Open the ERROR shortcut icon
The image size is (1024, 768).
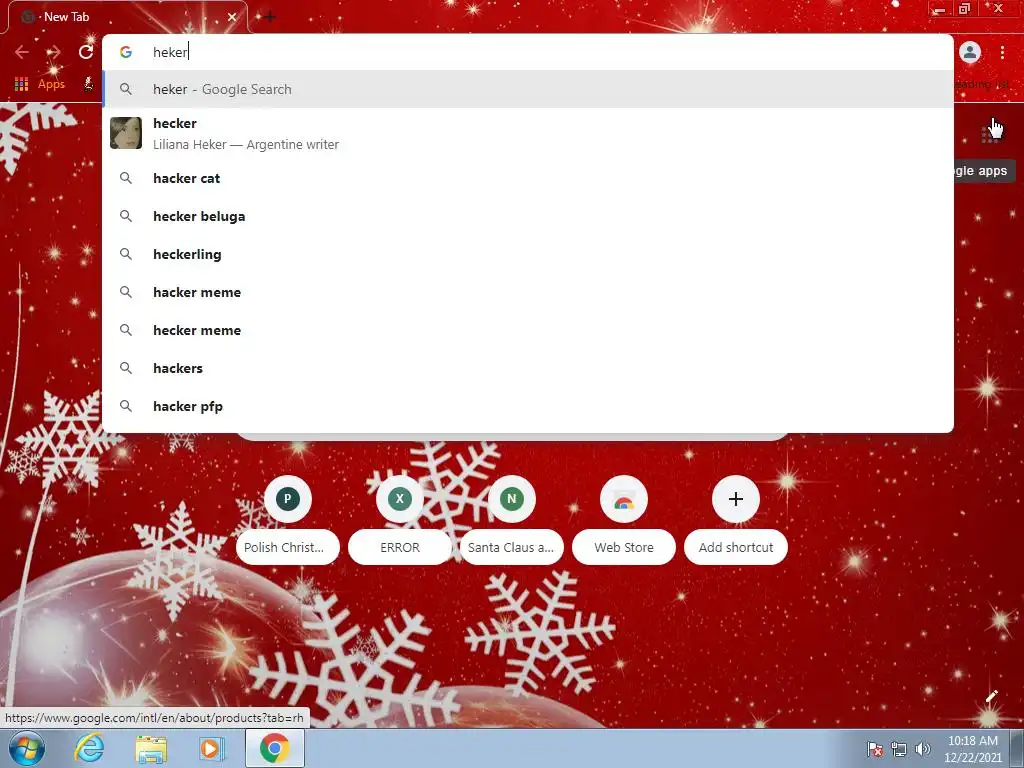[x=400, y=499]
